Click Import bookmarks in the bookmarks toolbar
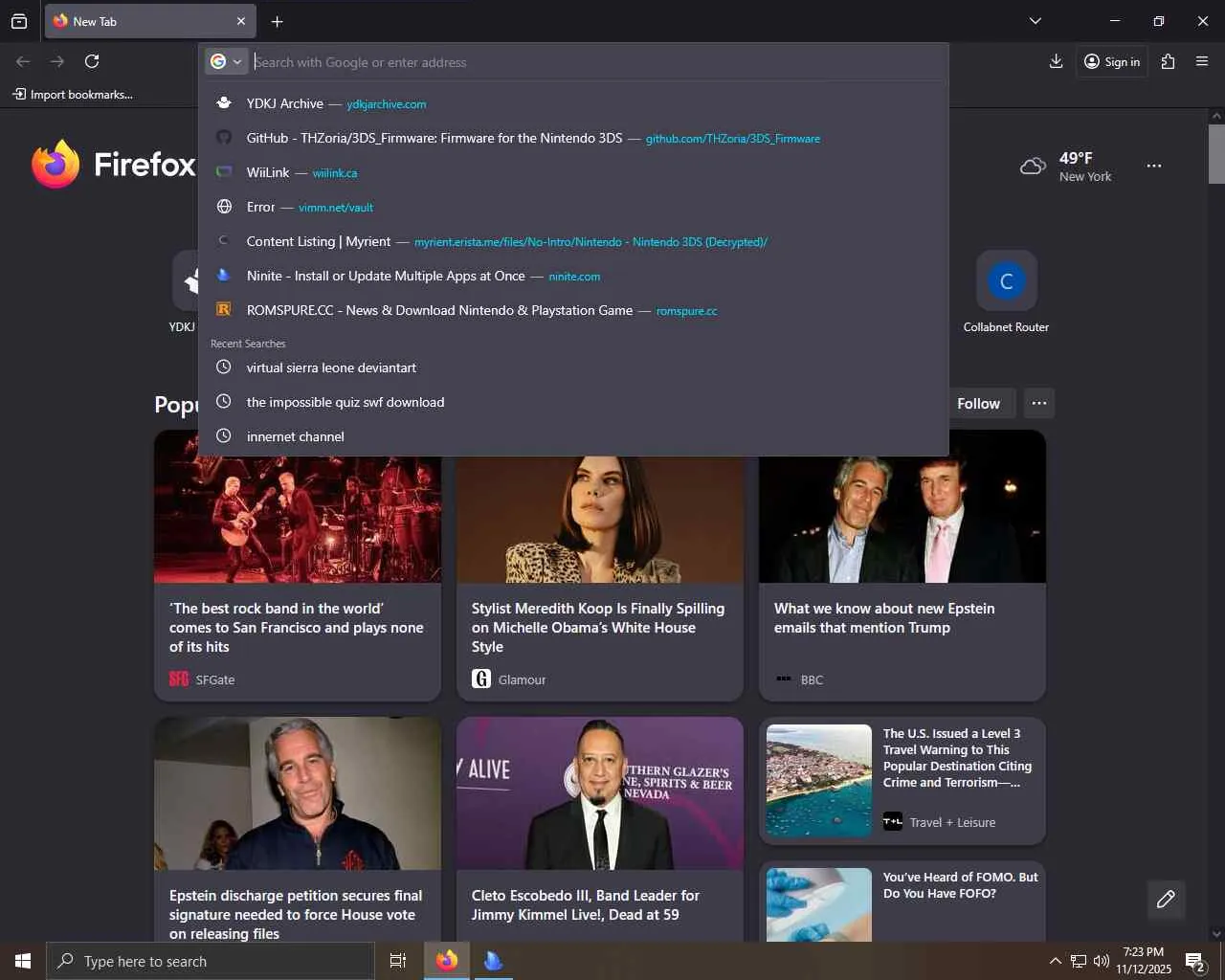The image size is (1225, 980). tap(73, 94)
